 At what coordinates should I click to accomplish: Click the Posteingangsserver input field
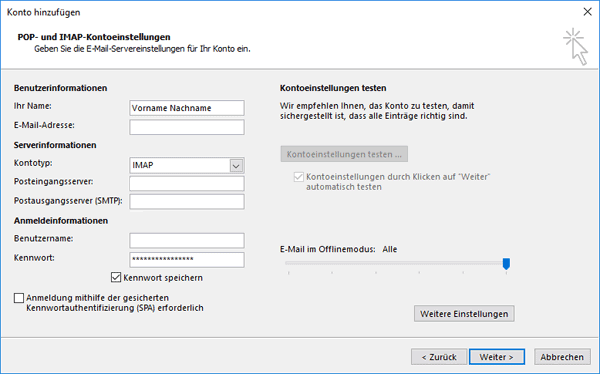(x=187, y=183)
